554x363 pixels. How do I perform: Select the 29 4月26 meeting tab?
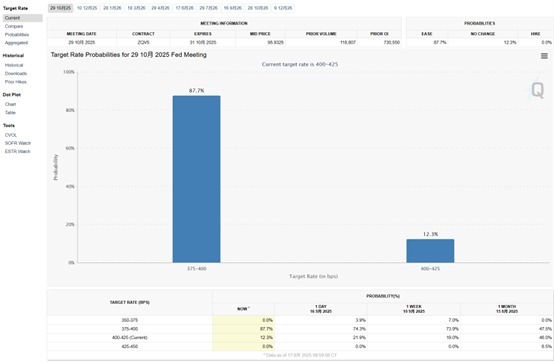pyautogui.click(x=160, y=8)
